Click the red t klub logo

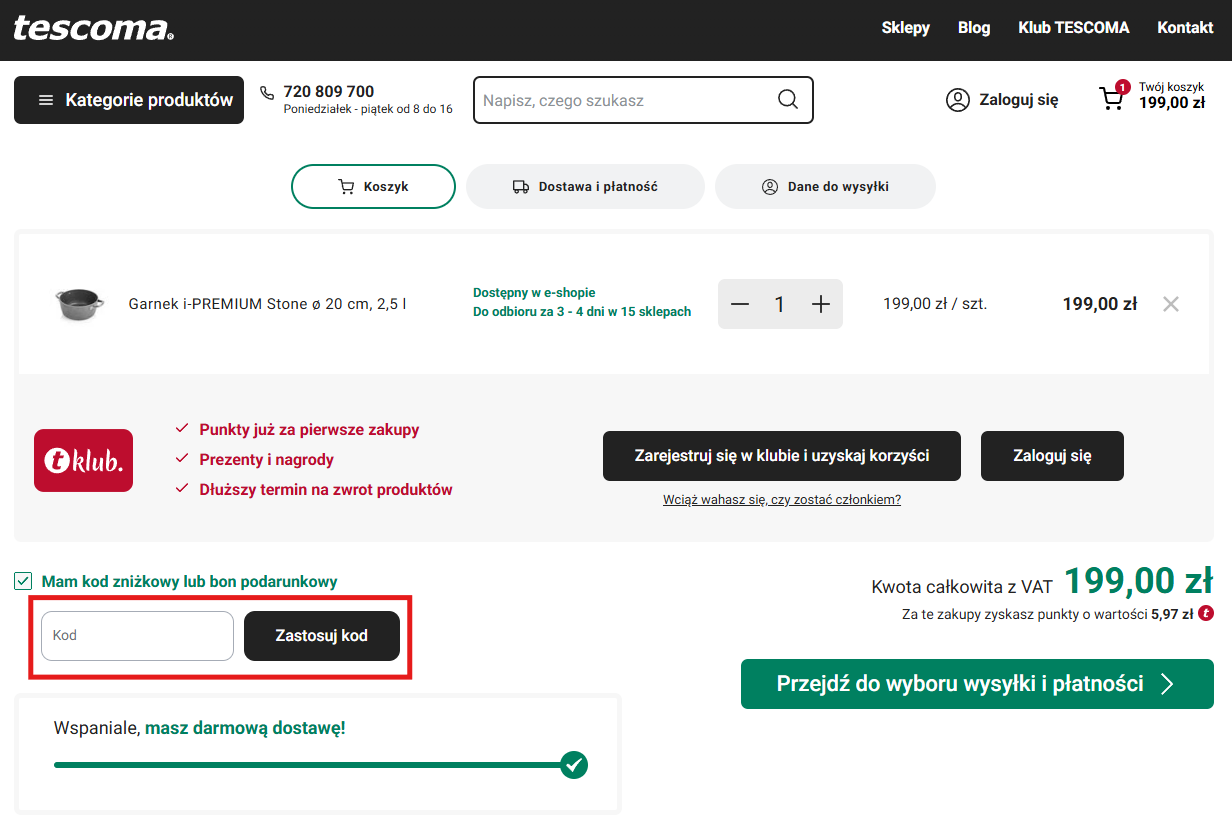pos(83,460)
